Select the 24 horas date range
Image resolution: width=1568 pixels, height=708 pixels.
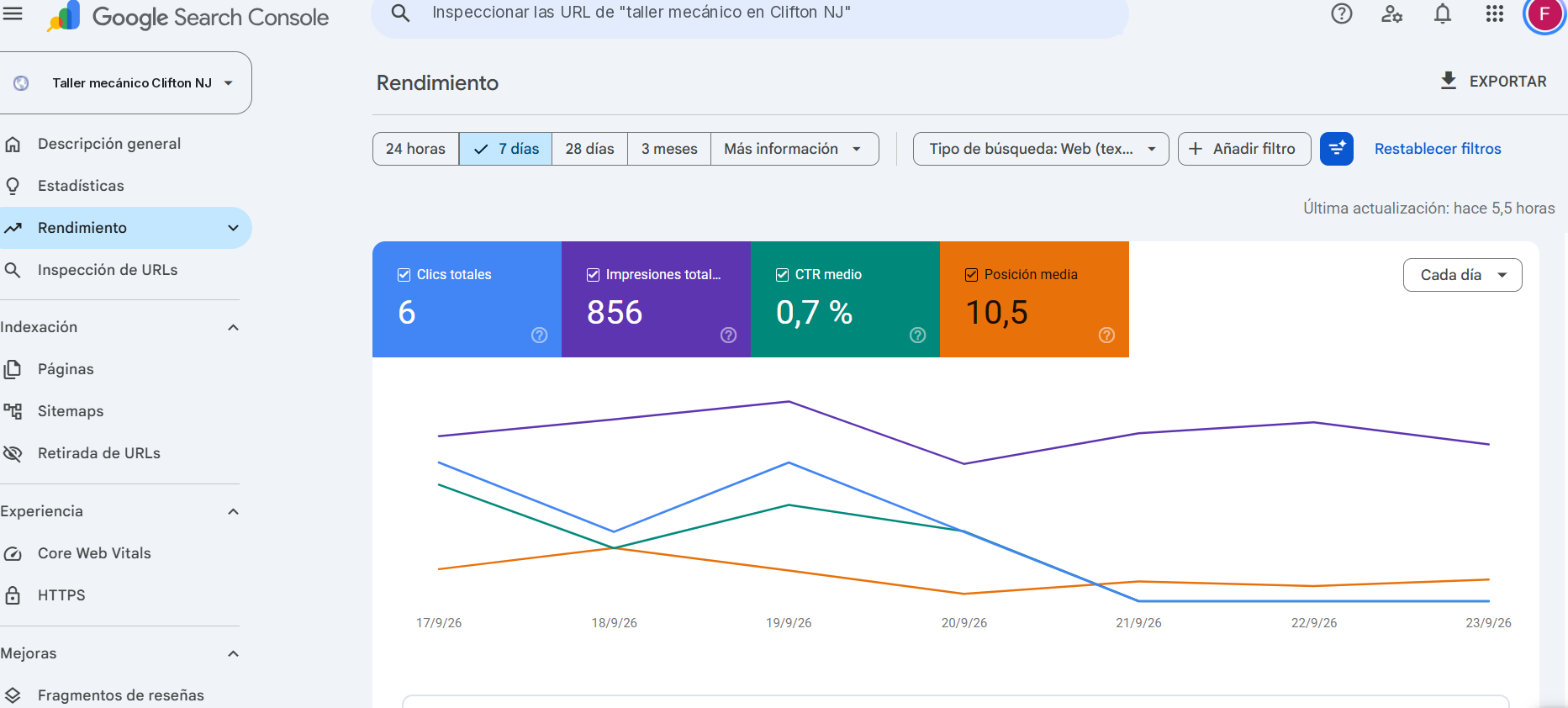coord(416,149)
